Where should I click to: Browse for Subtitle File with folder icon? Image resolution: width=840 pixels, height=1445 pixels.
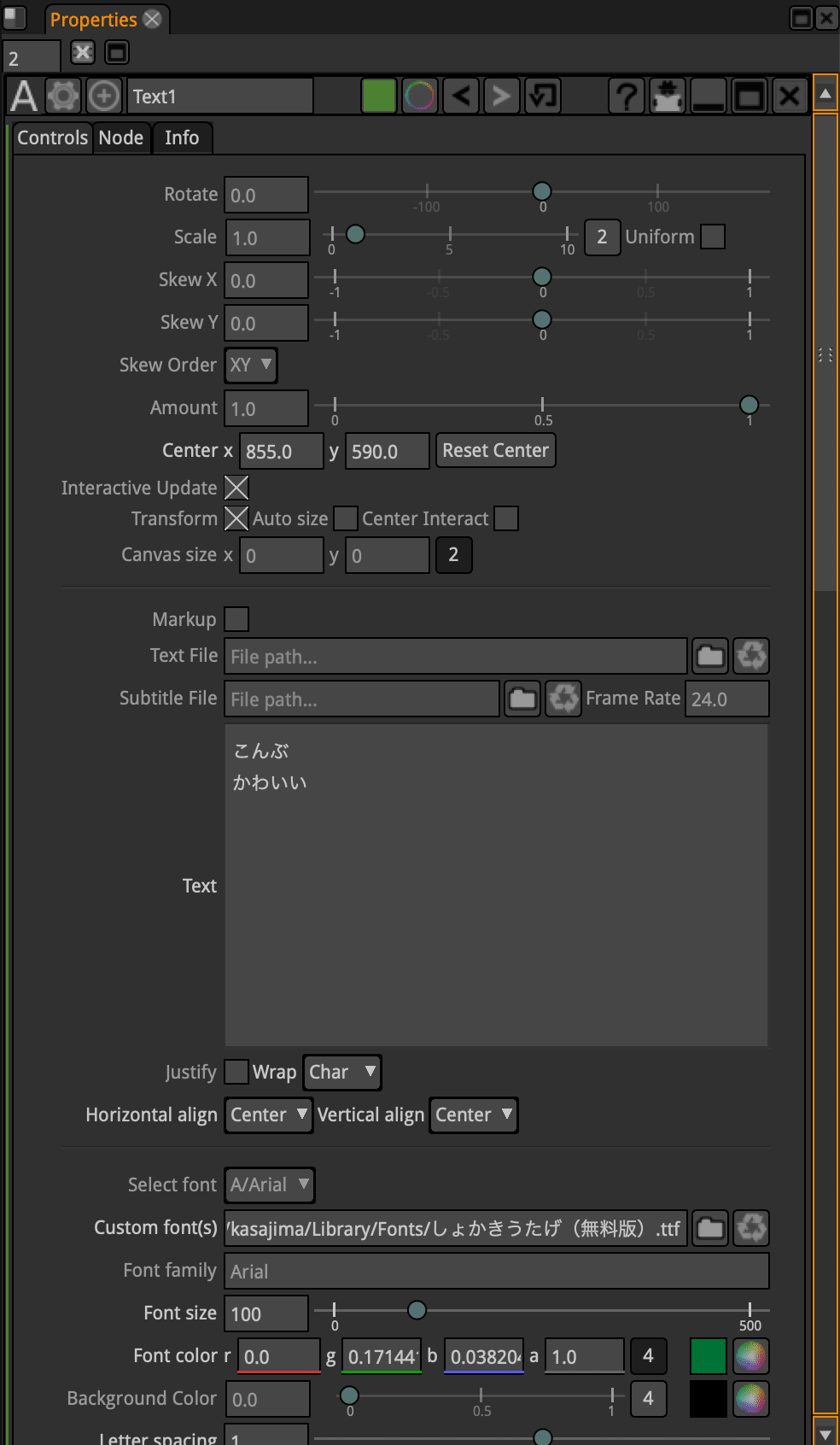(522, 699)
